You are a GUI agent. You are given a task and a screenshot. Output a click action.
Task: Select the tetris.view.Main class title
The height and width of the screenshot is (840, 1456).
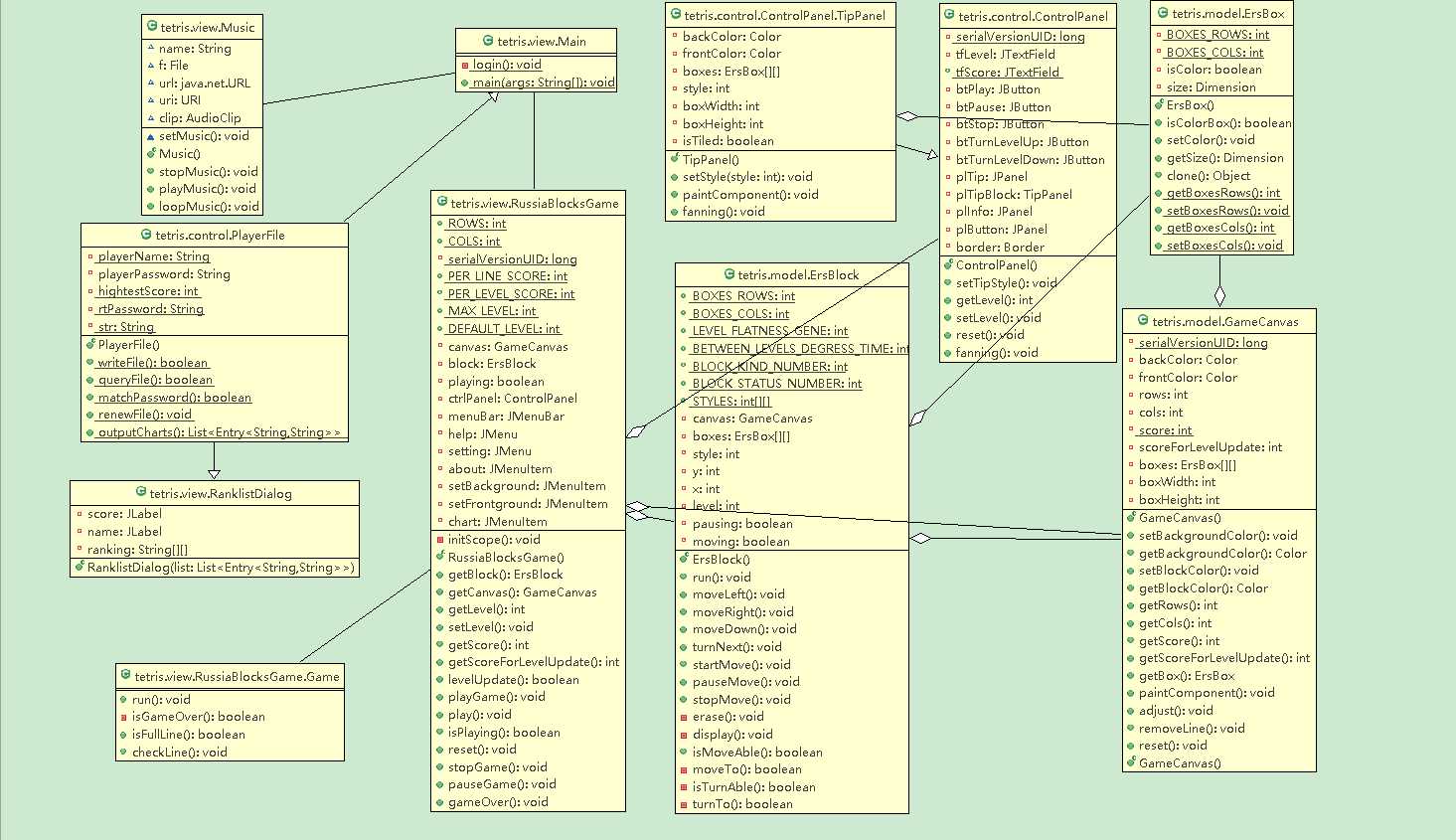542,41
